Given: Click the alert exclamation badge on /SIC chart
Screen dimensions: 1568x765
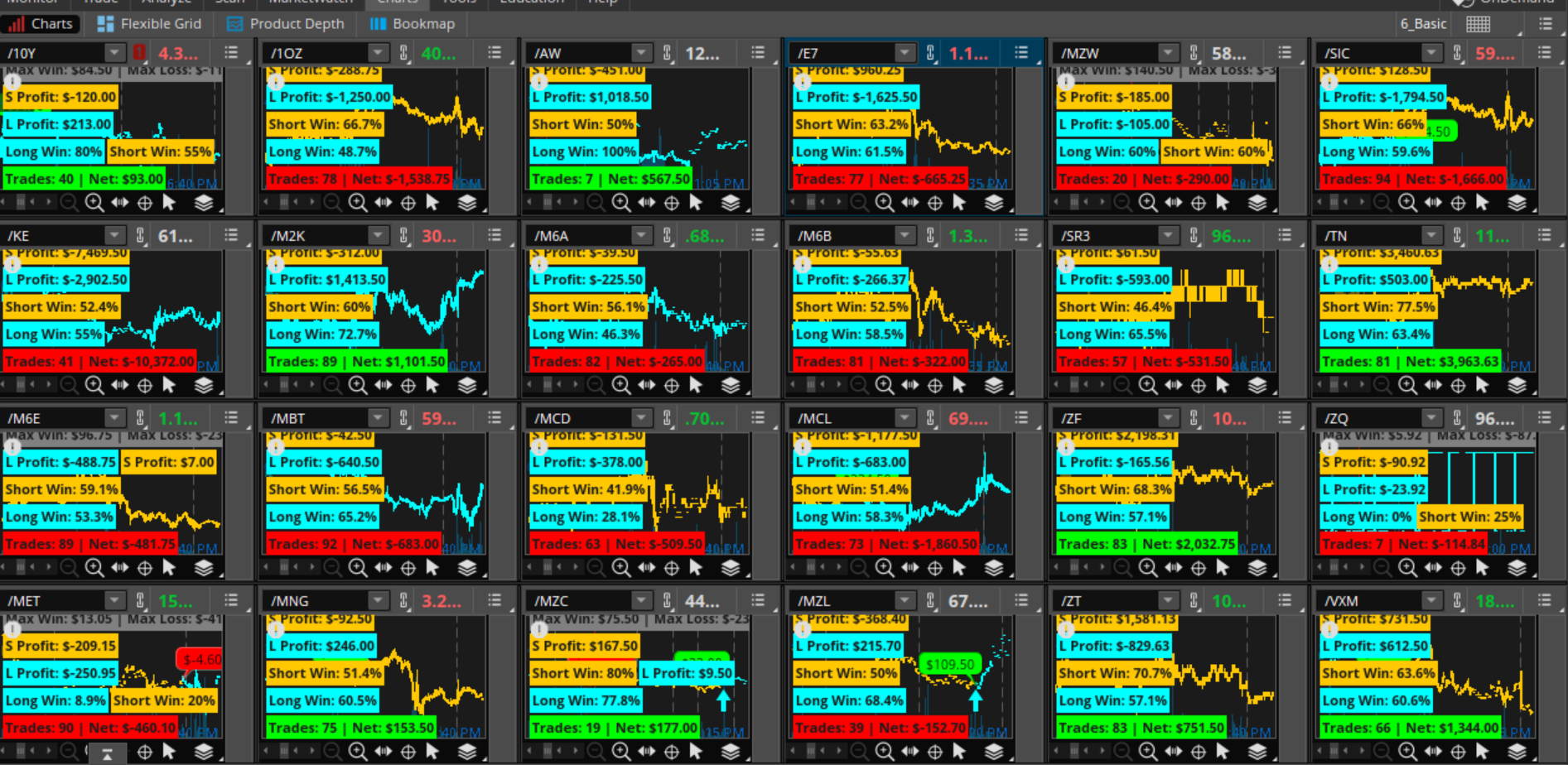Looking at the screenshot, I should [x=1329, y=82].
